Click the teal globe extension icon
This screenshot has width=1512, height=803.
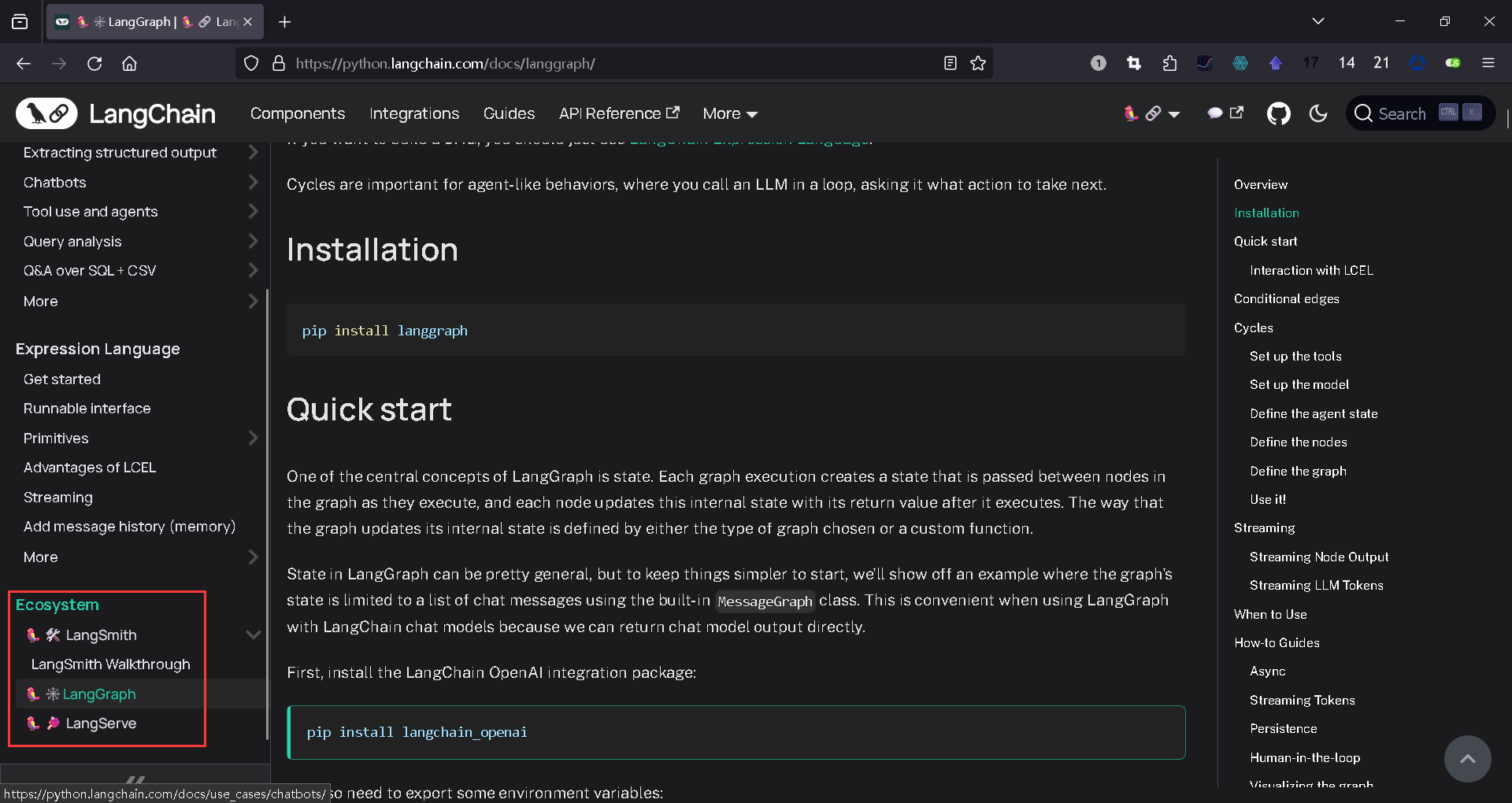[1240, 64]
